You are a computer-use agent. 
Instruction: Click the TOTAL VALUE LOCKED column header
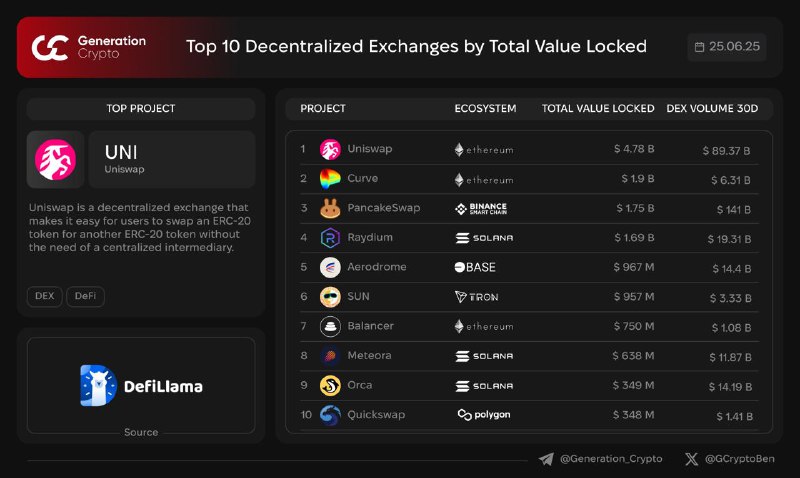click(x=598, y=108)
